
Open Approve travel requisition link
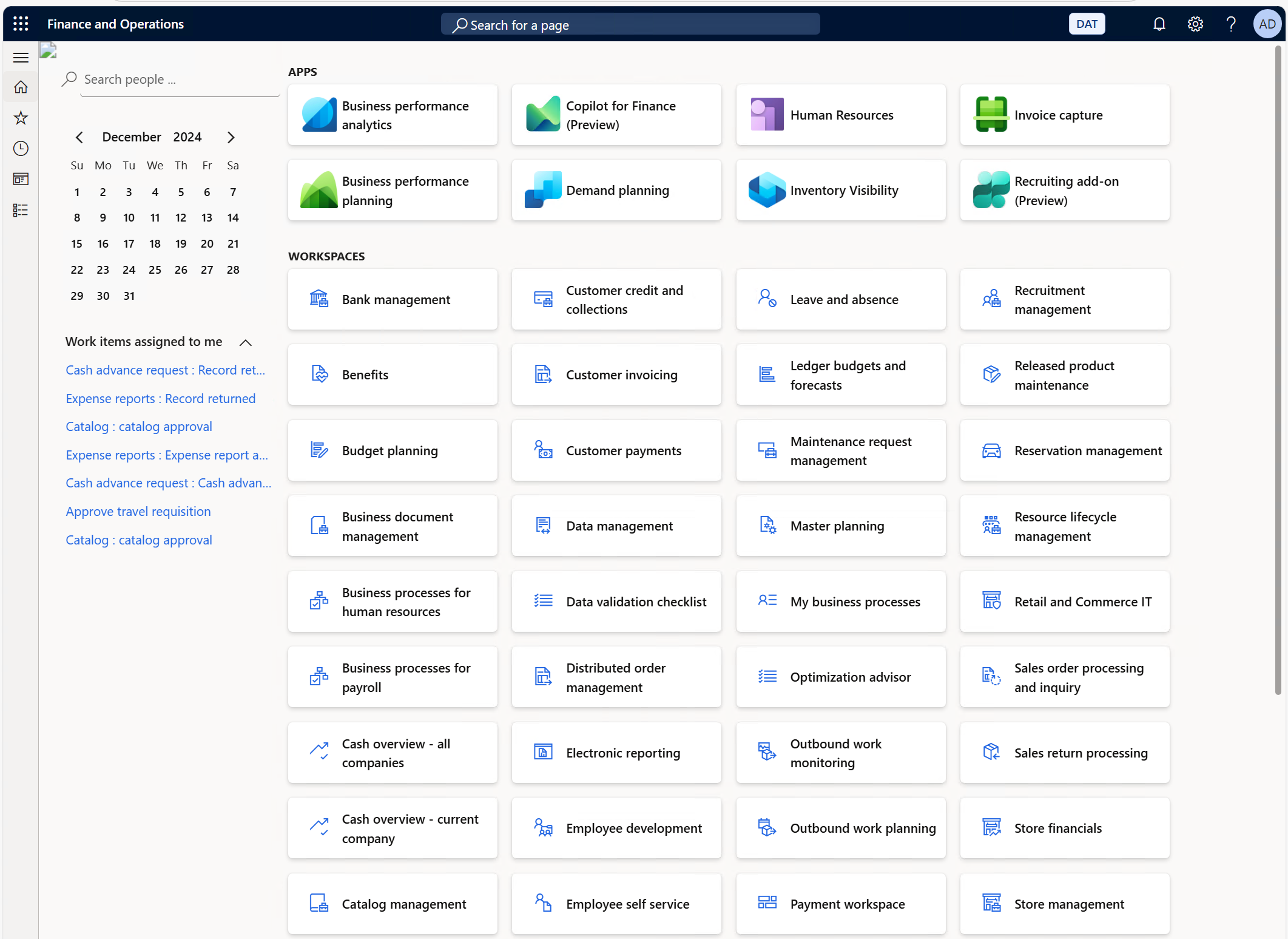coord(138,512)
